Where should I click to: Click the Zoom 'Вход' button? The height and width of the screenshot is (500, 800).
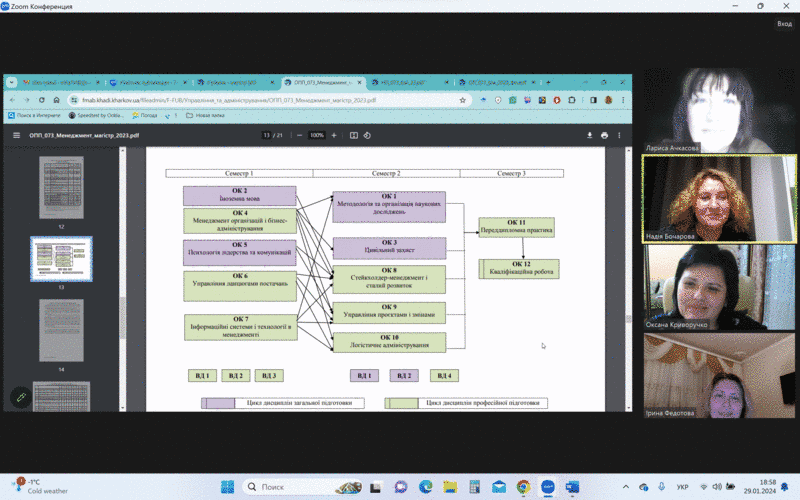[783, 23]
